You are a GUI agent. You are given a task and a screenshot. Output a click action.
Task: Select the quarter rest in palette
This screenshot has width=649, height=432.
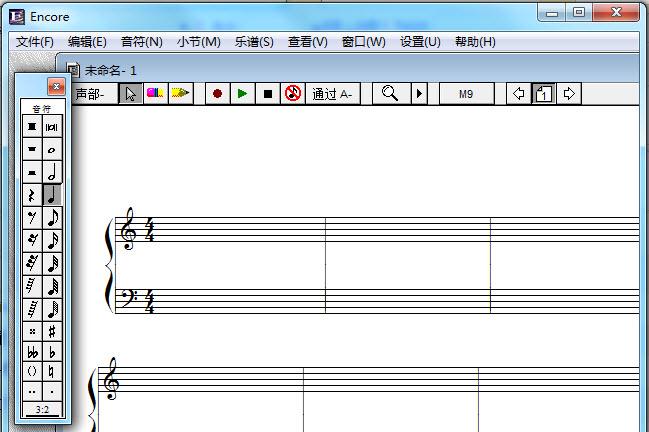point(32,194)
